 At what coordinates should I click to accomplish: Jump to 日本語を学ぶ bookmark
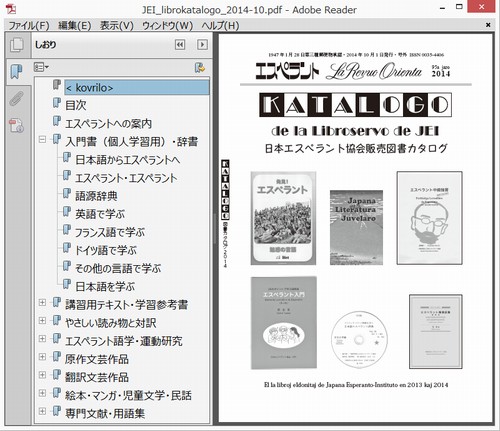(x=105, y=287)
